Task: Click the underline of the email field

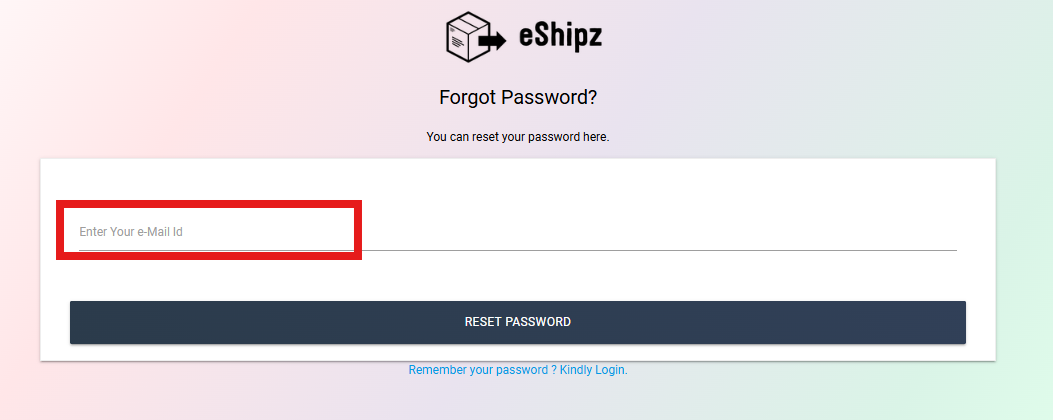Action: (x=518, y=250)
